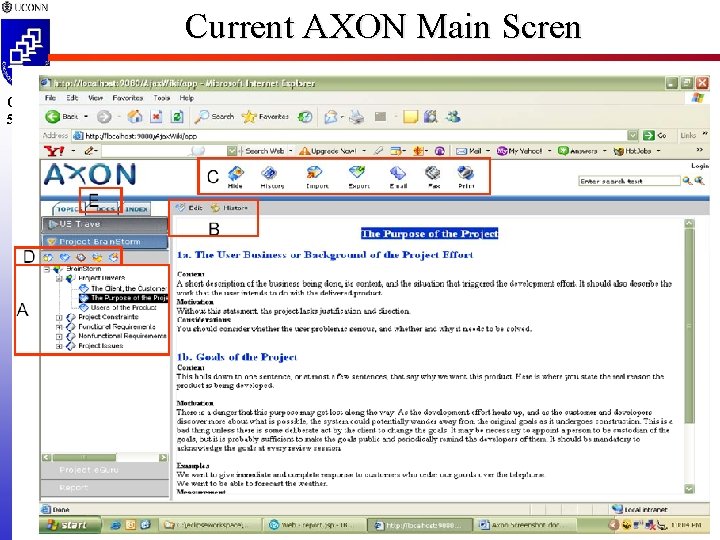Click the Messenger icon in the browser toolbar
The height and width of the screenshot is (540, 720).
pyautogui.click(x=453, y=117)
